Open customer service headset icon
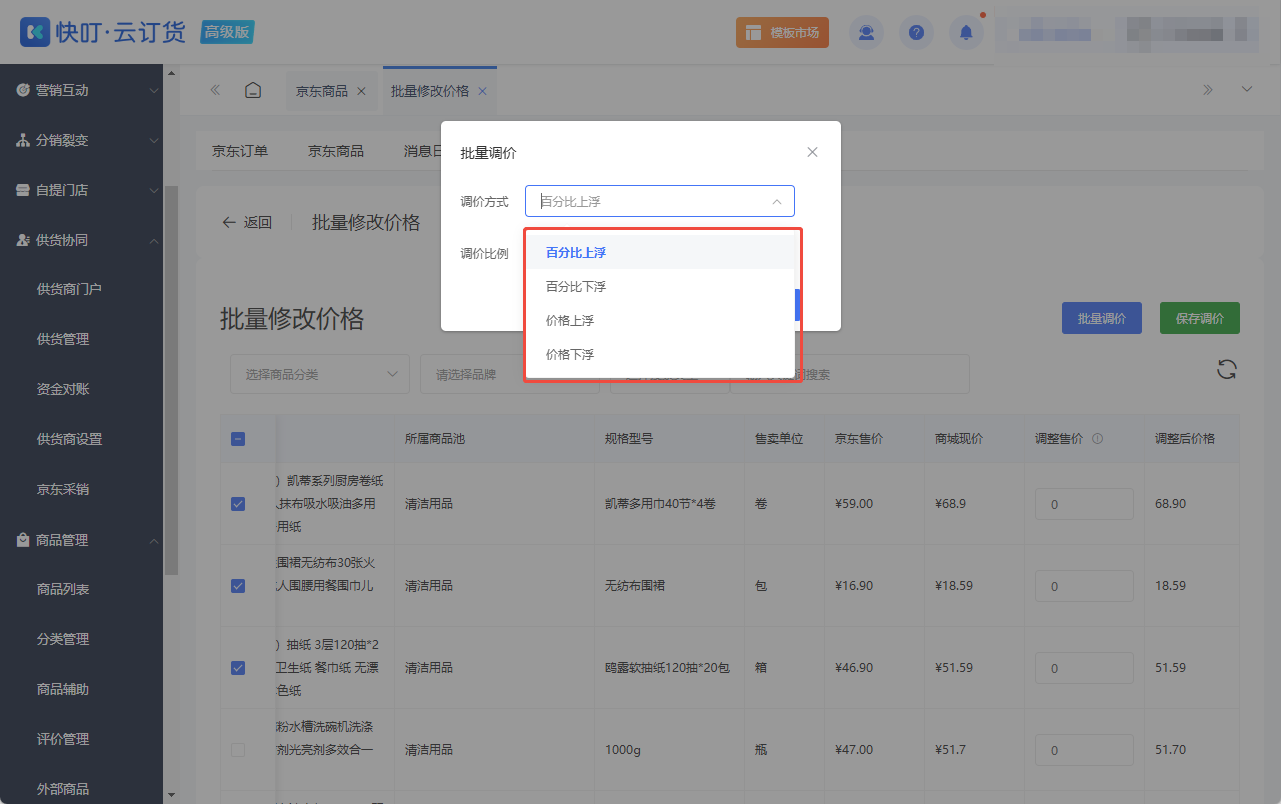 pyautogui.click(x=866, y=32)
